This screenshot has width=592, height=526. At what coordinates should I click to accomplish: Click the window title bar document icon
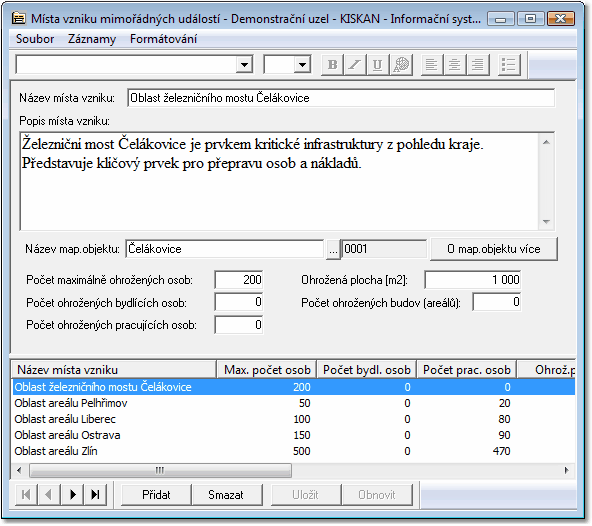[18, 18]
